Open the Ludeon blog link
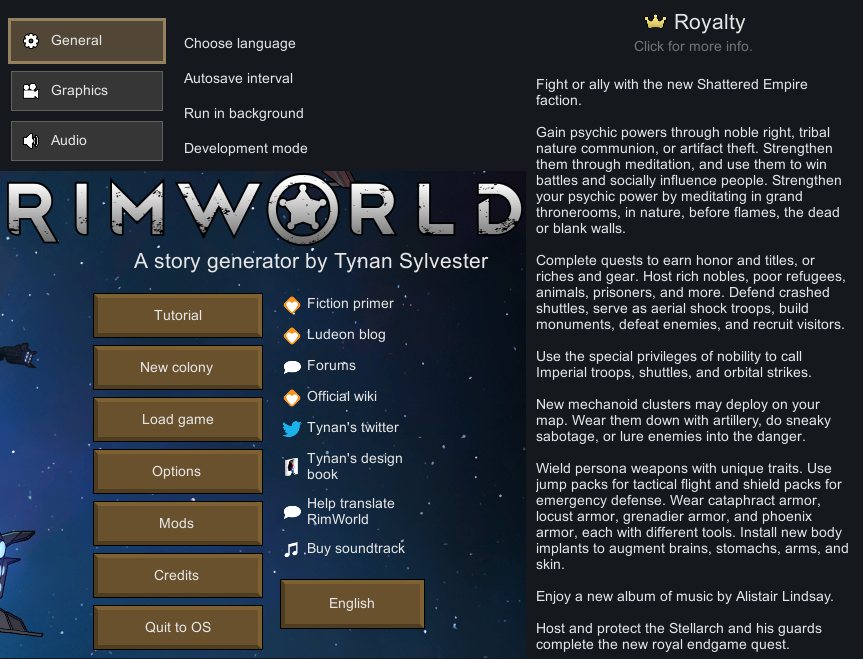 pos(346,335)
